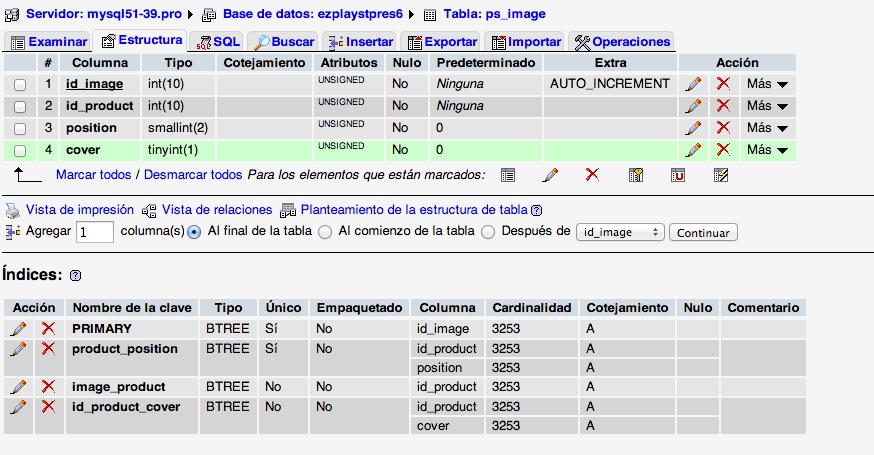Screen dimensions: 874x455
Task: Switch to the SQL tab
Action: tap(217, 42)
